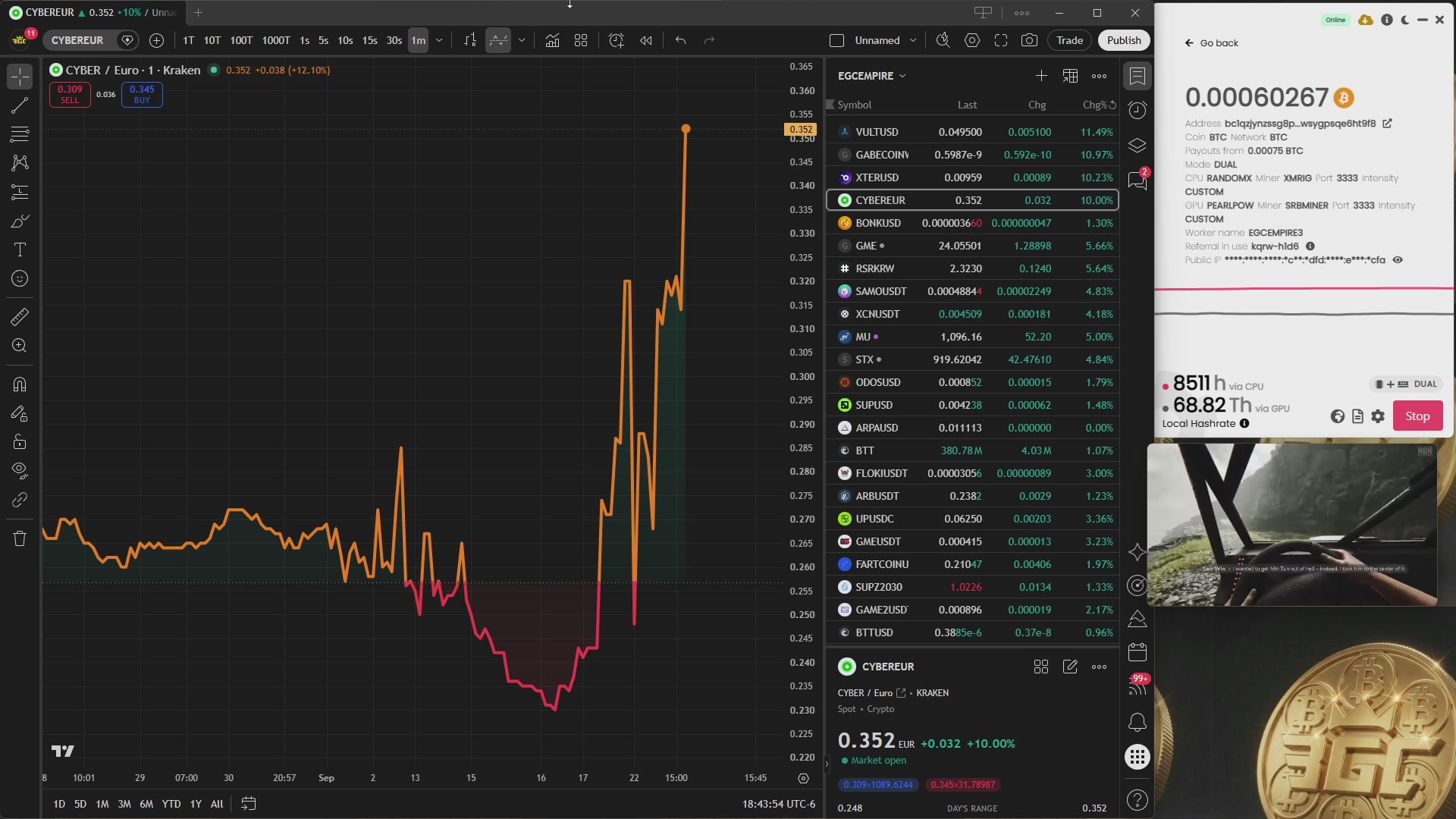Open the video thumbnail preview

(x=1292, y=525)
